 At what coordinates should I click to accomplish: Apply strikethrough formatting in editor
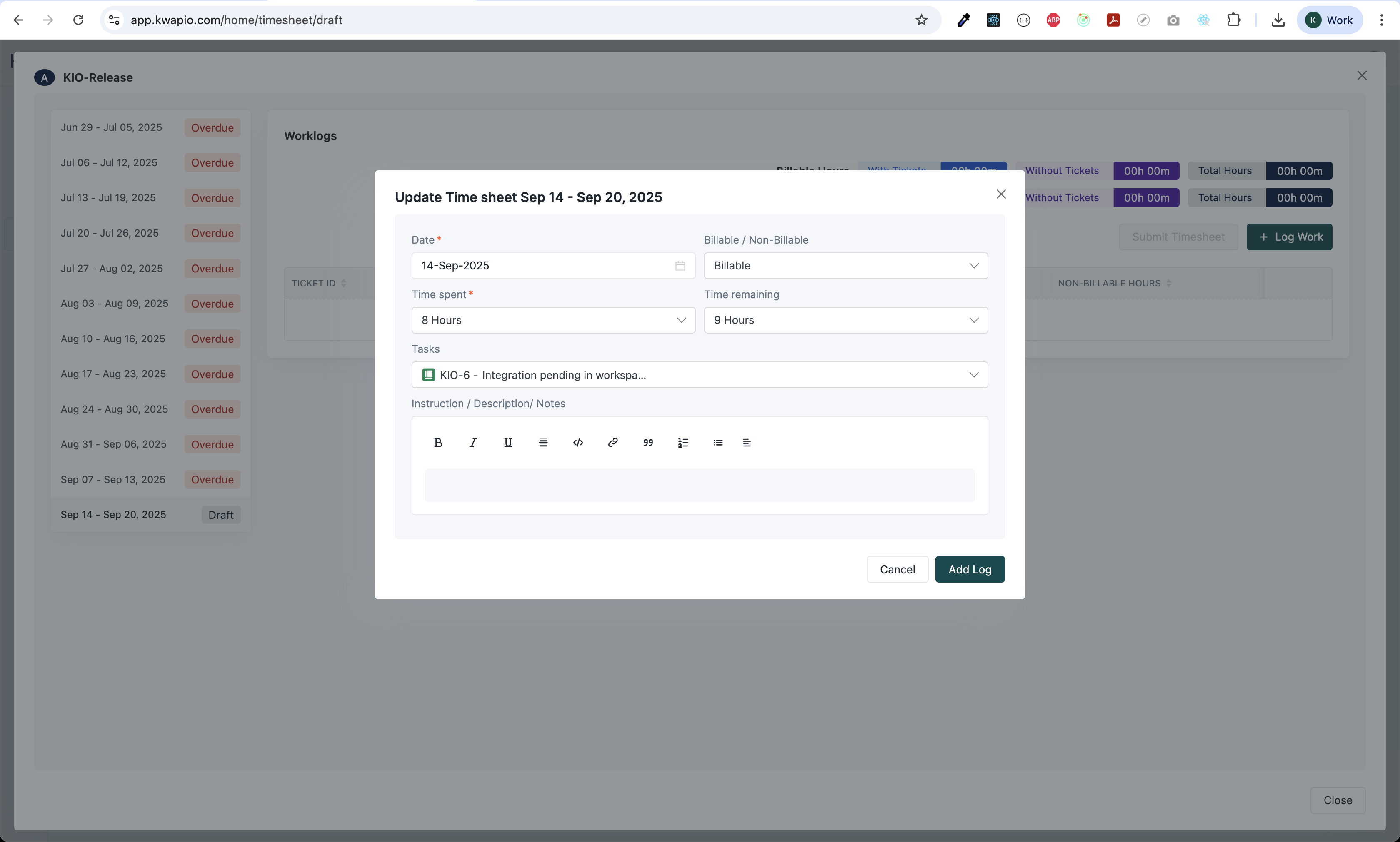click(x=543, y=443)
